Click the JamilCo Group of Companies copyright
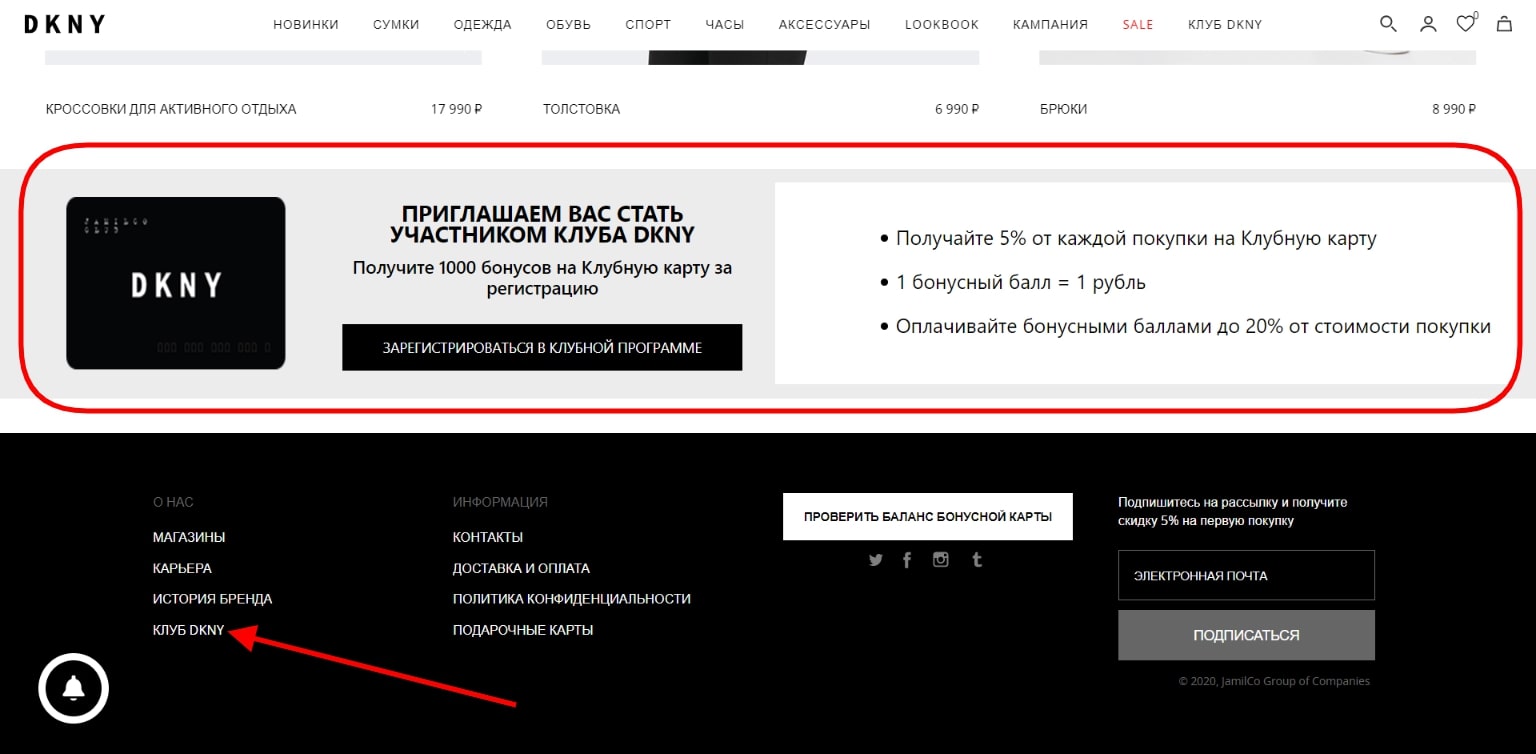This screenshot has height=754, width=1536. 1274,681
